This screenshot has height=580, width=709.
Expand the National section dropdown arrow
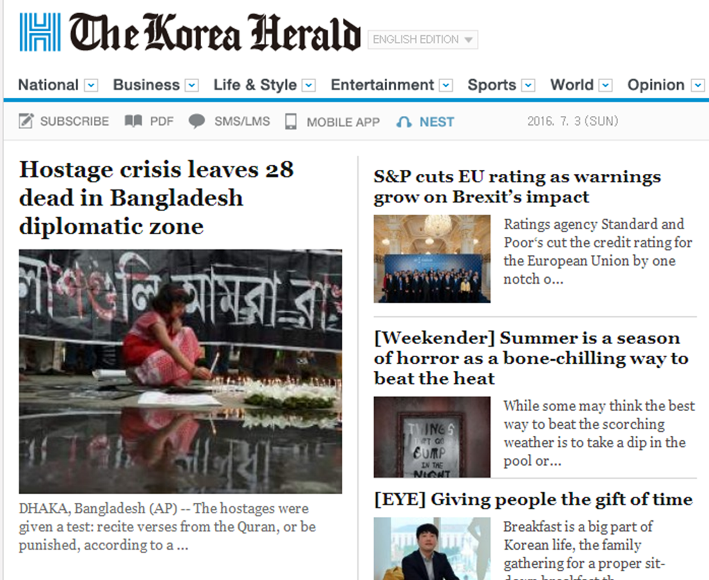[91, 85]
